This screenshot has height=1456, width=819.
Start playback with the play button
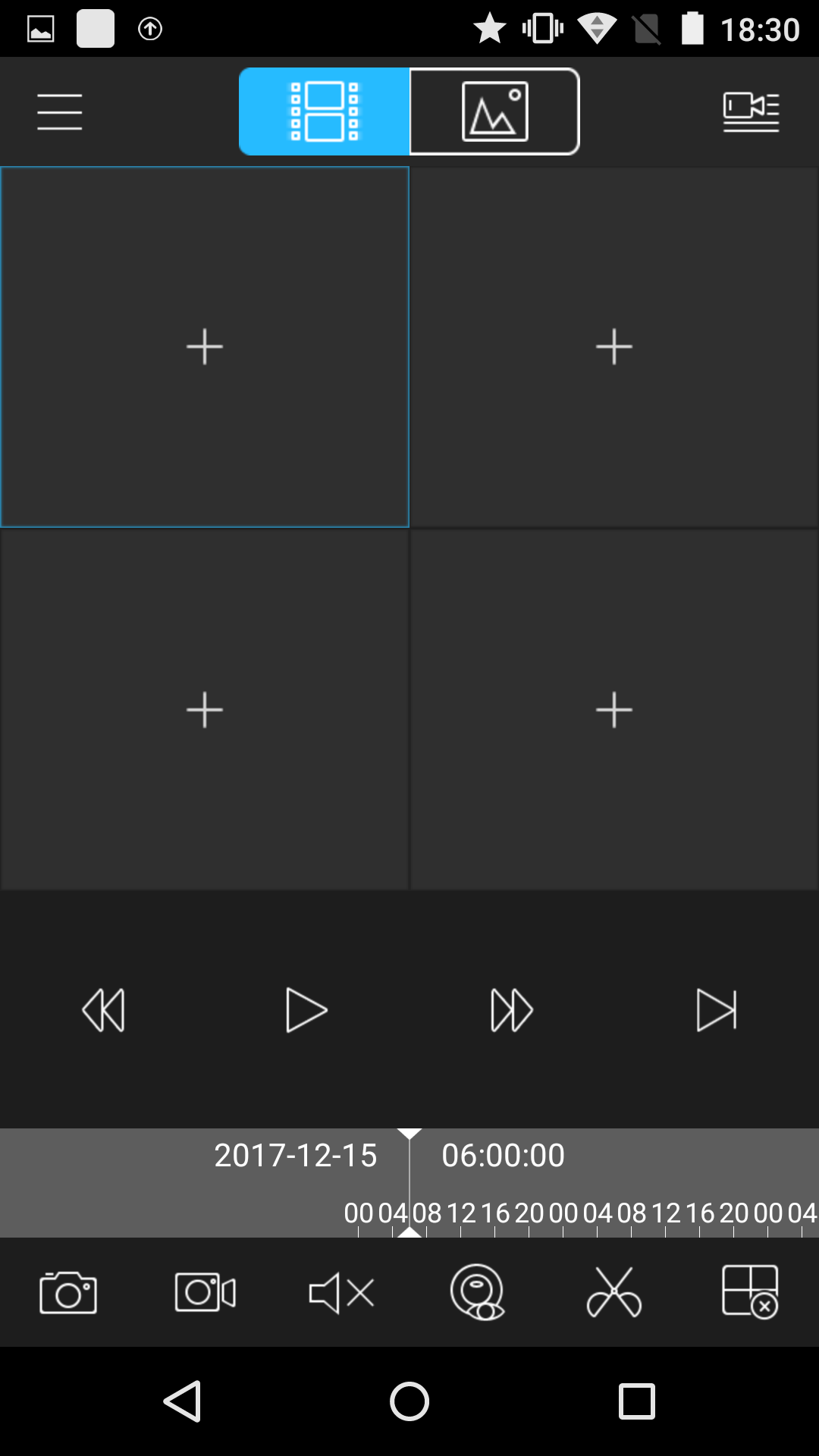click(x=306, y=1010)
